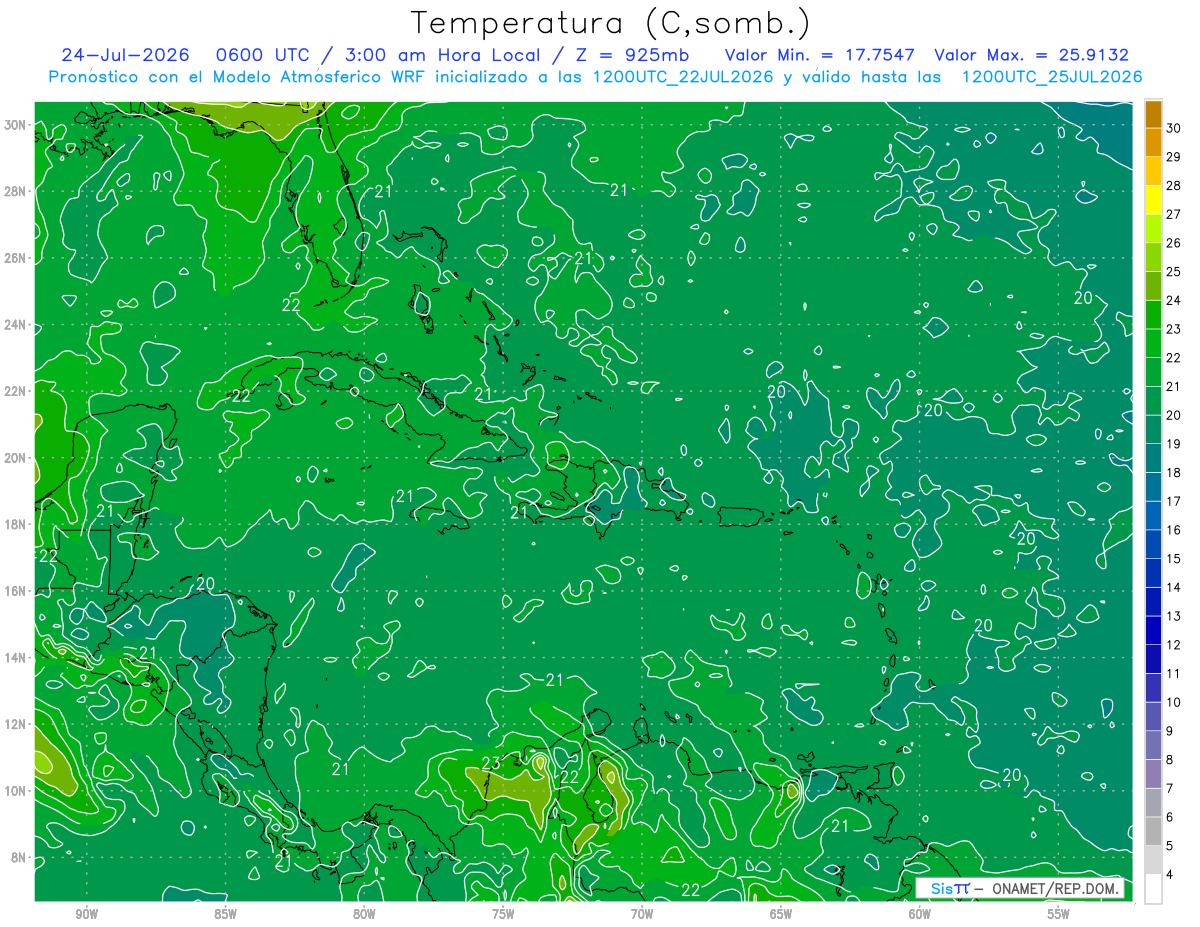This screenshot has height=927, width=1200.
Task: Click the SisPI ONAMET/REP.DOM. logo box
Action: click(x=1021, y=889)
